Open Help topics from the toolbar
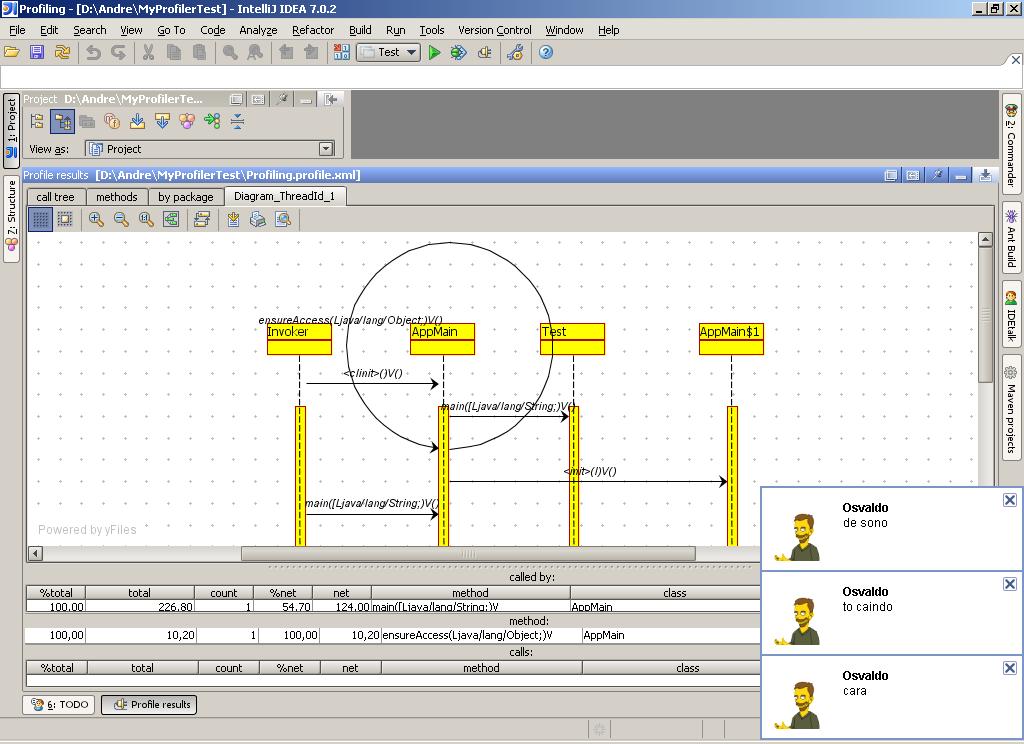Viewport: 1024px width, 744px height. click(x=545, y=52)
